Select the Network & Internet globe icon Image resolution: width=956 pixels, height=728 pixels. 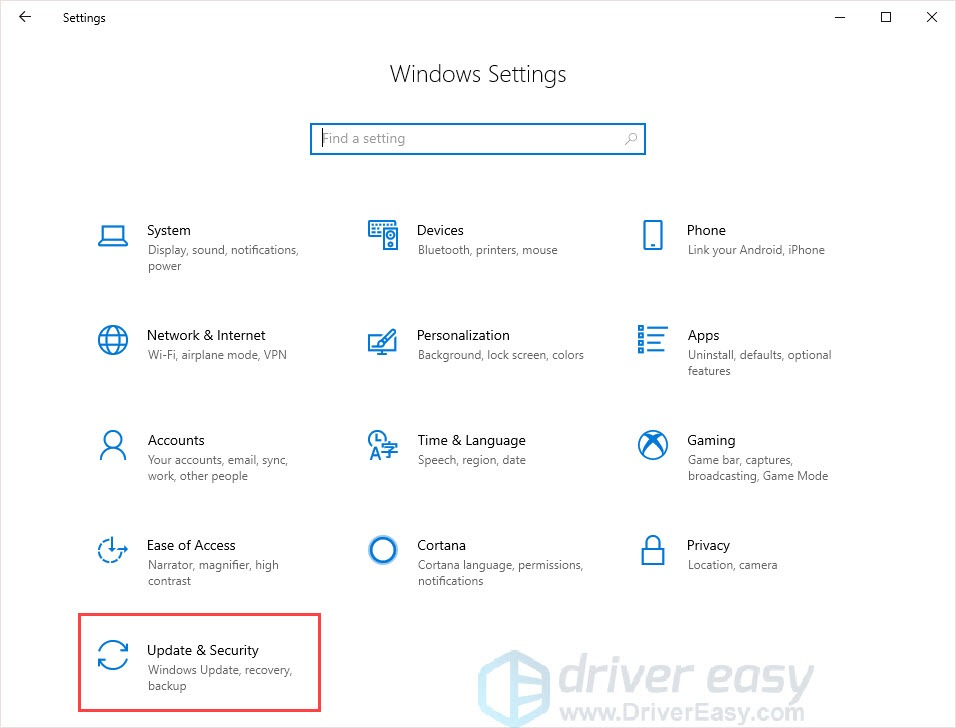click(113, 340)
